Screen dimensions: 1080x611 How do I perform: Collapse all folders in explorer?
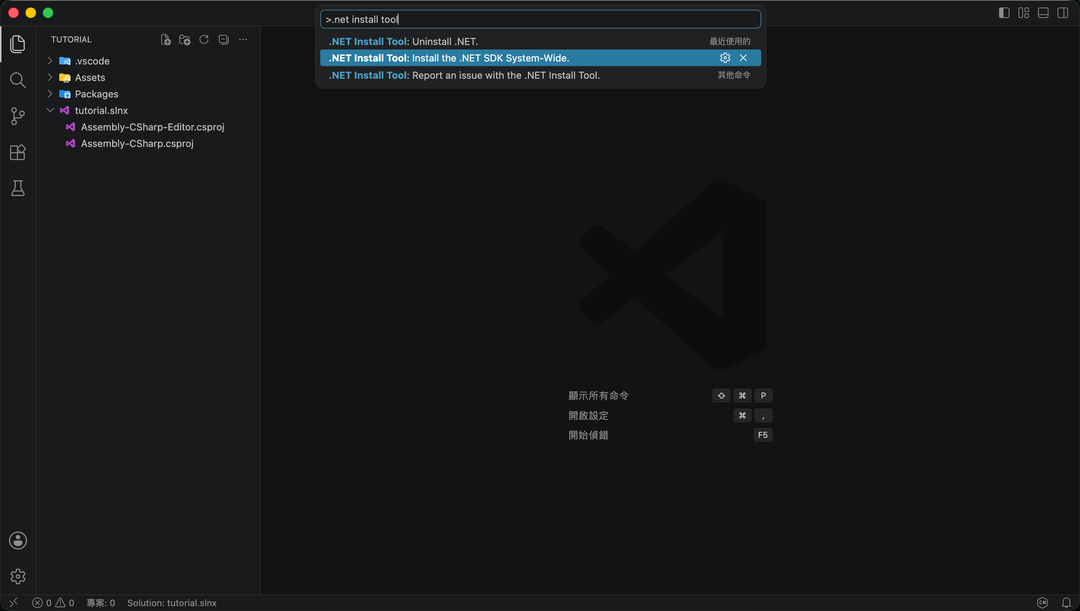224,40
